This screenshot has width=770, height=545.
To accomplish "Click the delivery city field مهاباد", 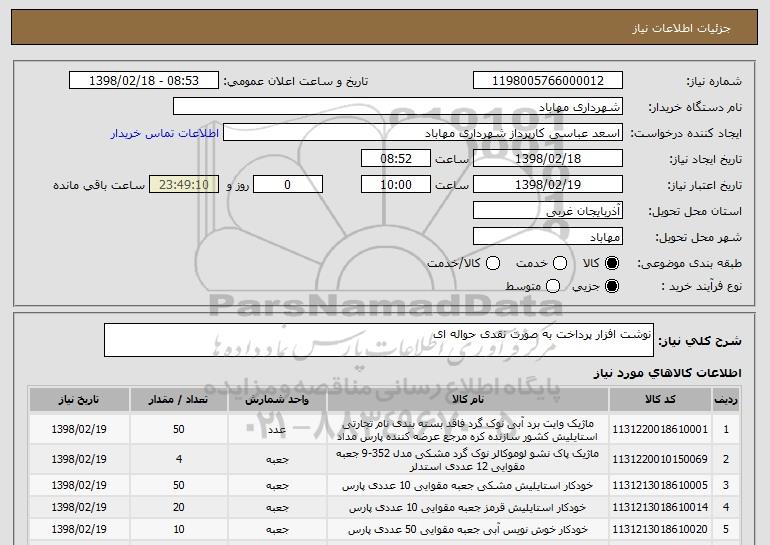I will [x=548, y=237].
